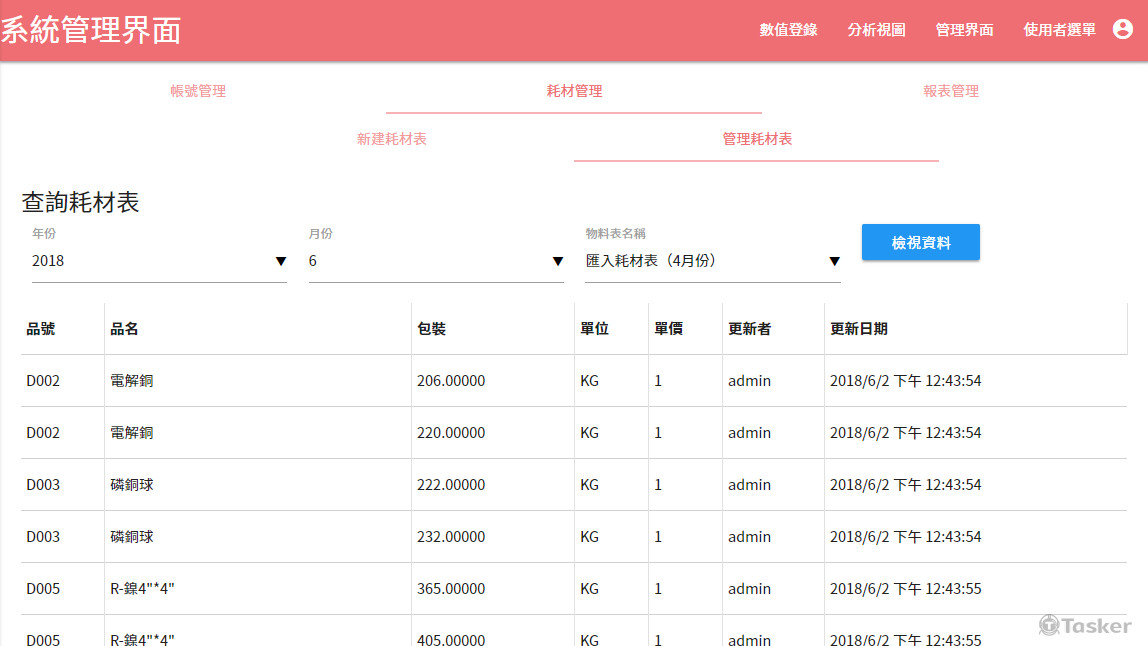Viewport: 1148px width, 646px height.
Task: Select the 電解銅 entry in the first row
Action: coord(131,380)
